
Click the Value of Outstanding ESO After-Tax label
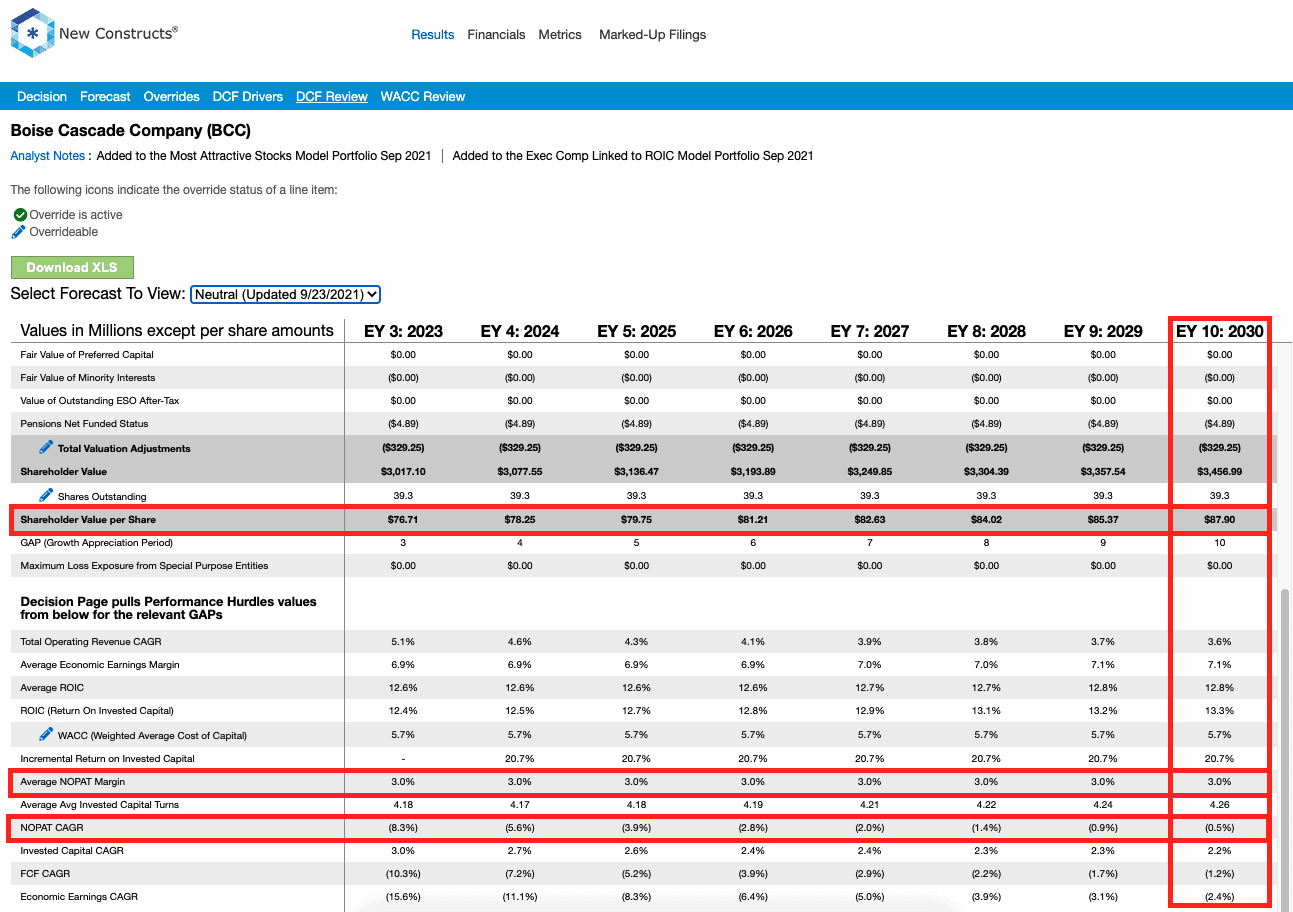pyautogui.click(x=98, y=400)
